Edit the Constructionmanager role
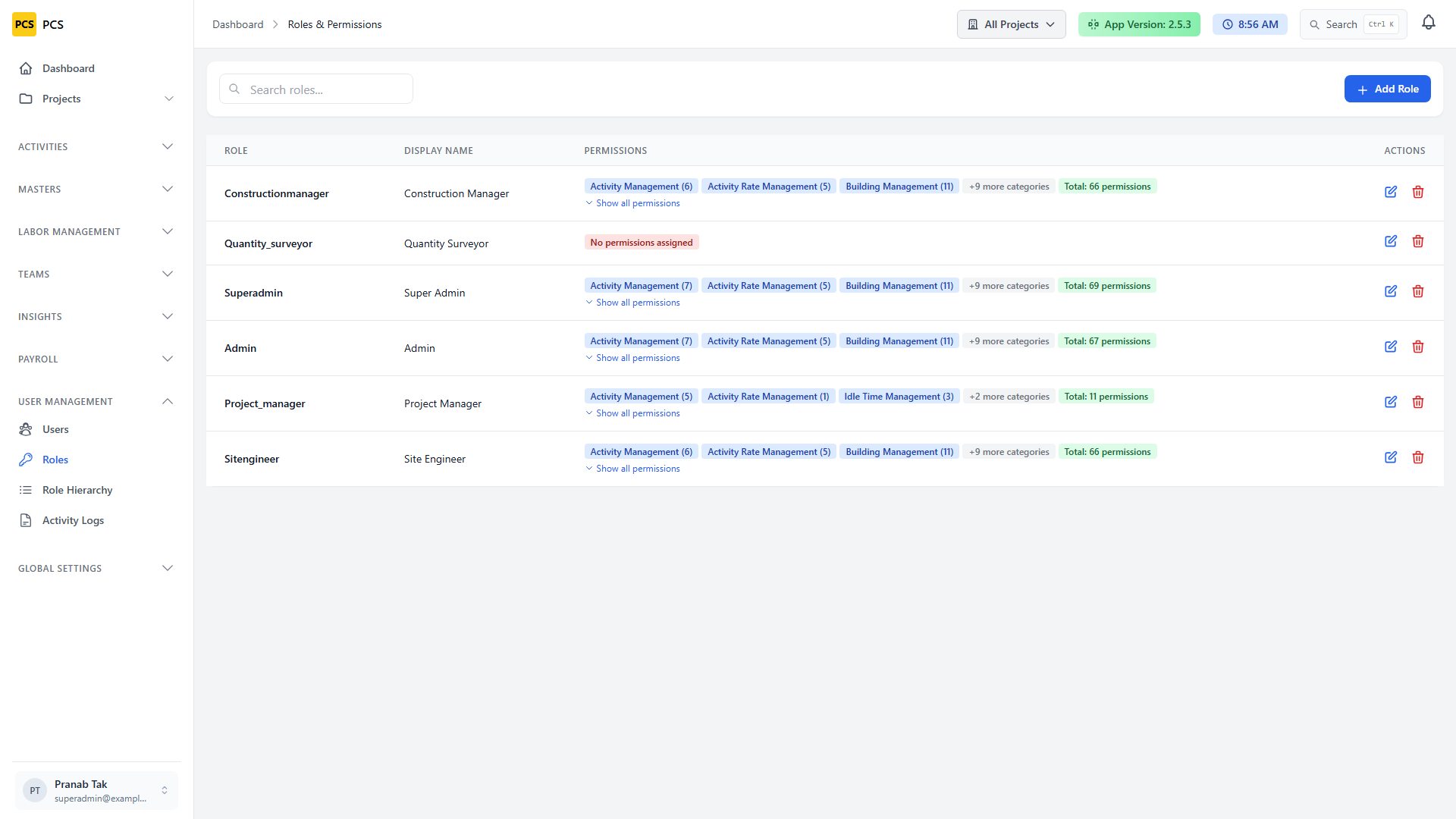The width and height of the screenshot is (1456, 819). [1391, 192]
